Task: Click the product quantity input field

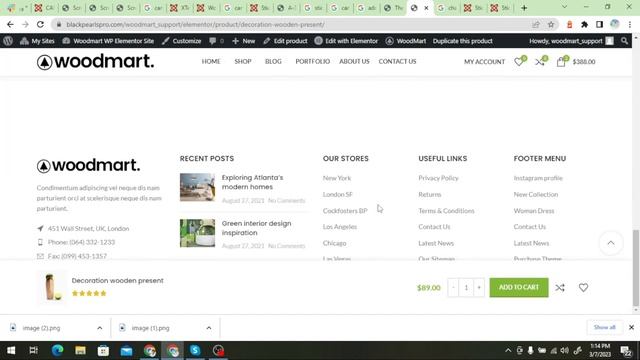Action: pos(466,287)
